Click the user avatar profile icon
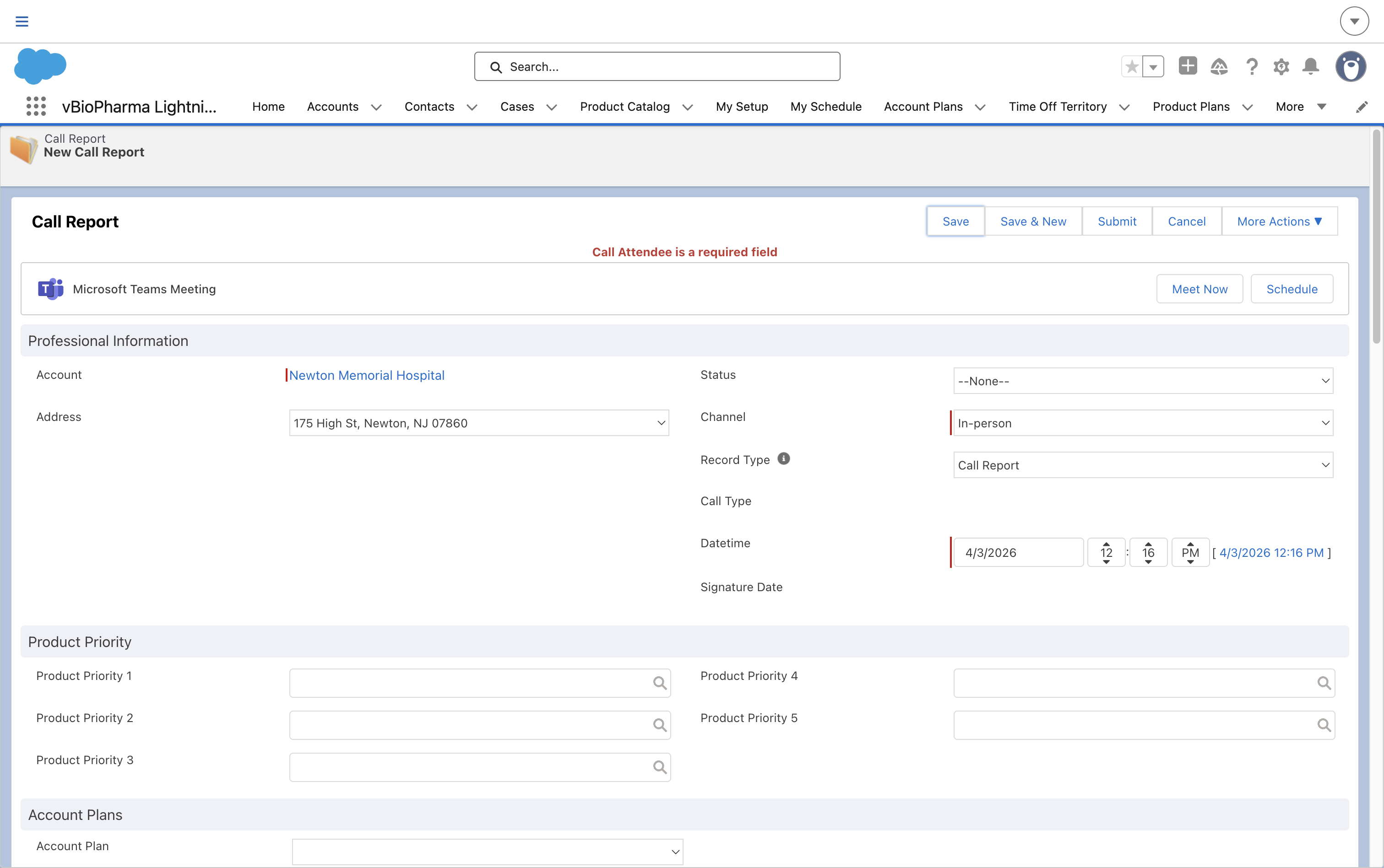Screen dimensions: 1384x868 [1351, 67]
